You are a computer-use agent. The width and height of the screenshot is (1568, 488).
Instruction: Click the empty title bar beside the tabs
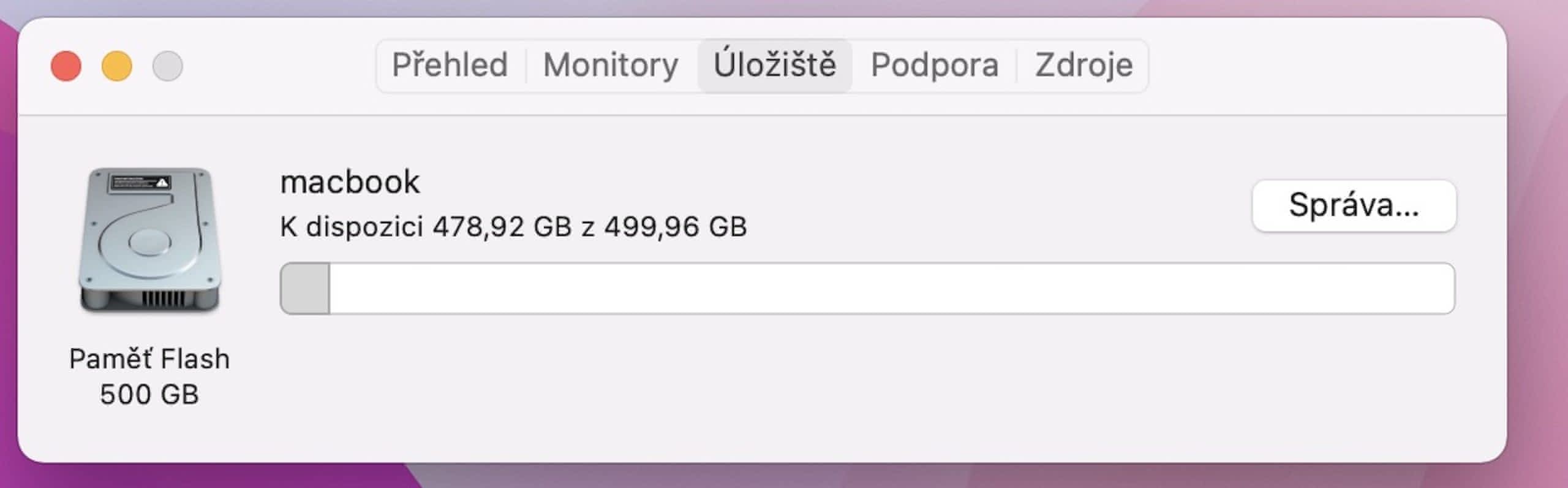pos(1317,66)
